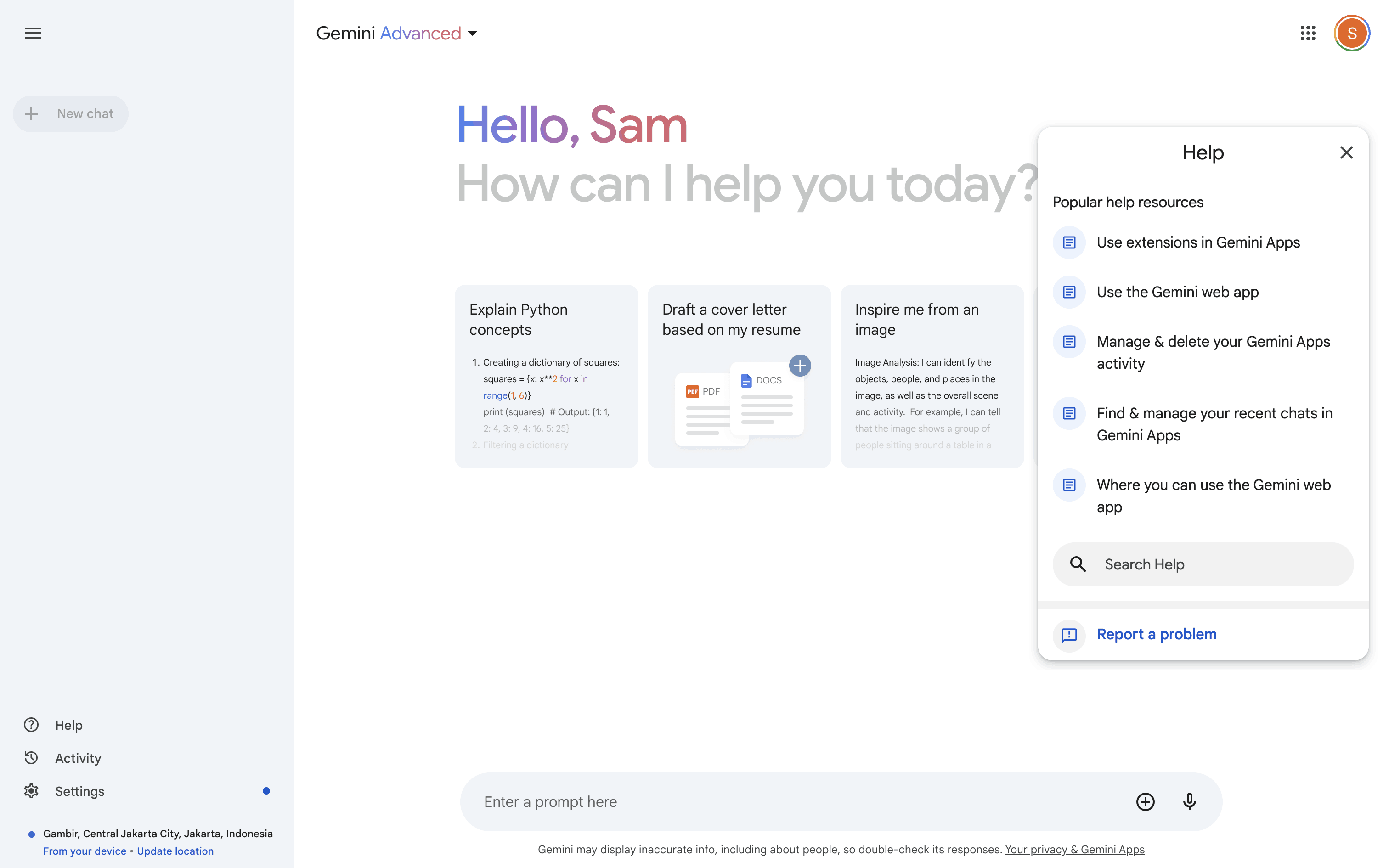Start a New chat

pos(71,114)
